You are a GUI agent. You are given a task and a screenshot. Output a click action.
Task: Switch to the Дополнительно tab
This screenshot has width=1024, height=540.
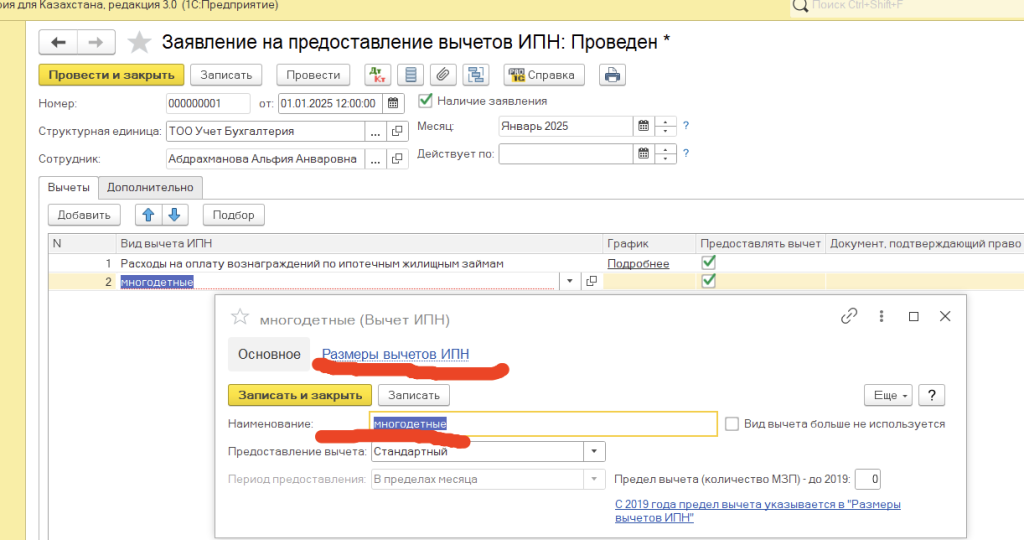(x=150, y=187)
